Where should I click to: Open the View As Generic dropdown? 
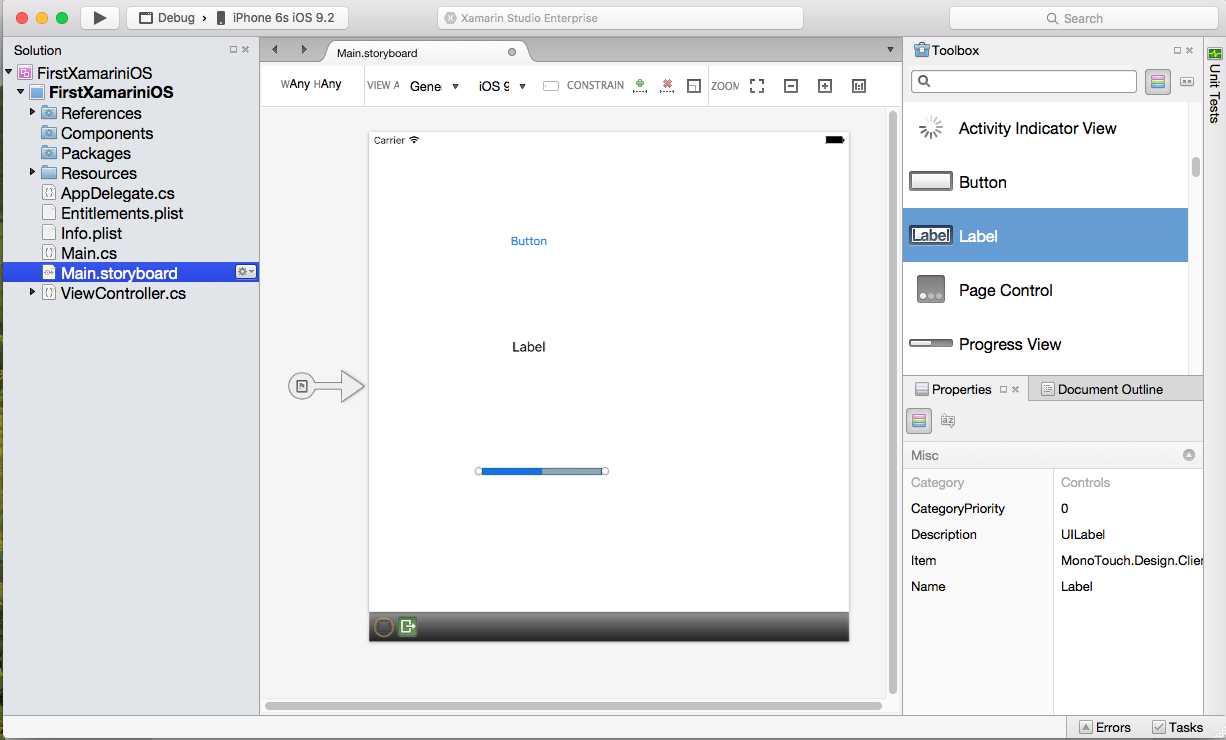pos(434,86)
